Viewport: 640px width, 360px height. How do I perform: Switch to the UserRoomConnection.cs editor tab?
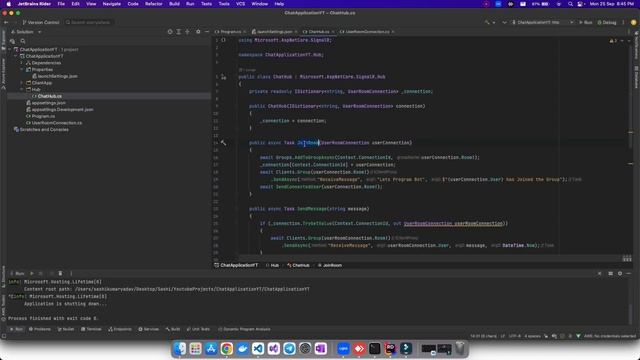(x=367, y=31)
